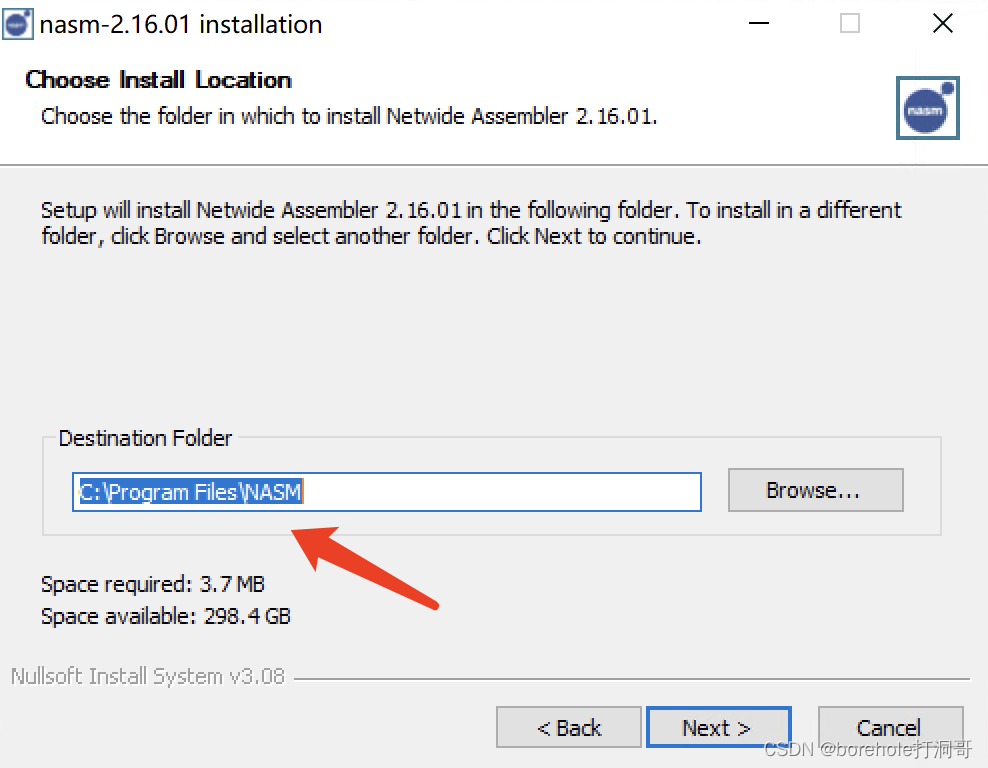The height and width of the screenshot is (768, 988).
Task: Click the NASM logo in the header
Action: pyautogui.click(x=927, y=108)
